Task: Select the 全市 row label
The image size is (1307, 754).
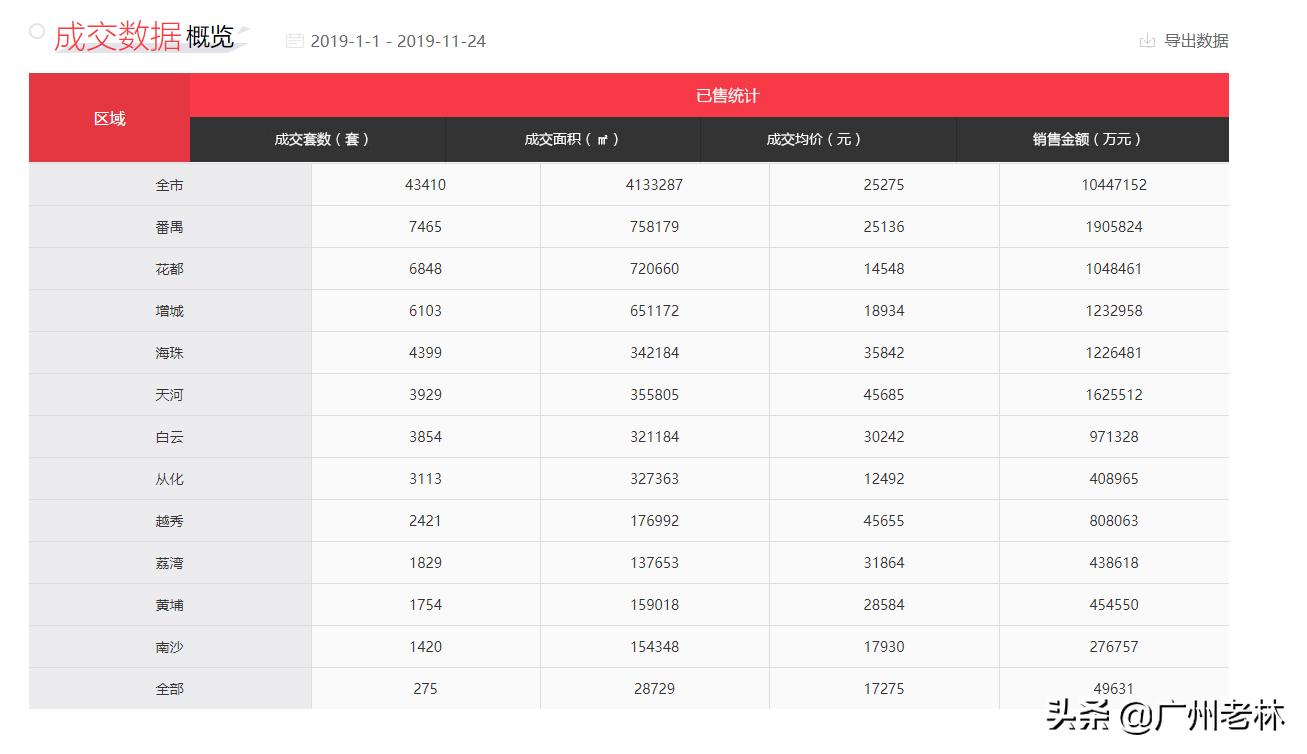Action: pos(170,185)
